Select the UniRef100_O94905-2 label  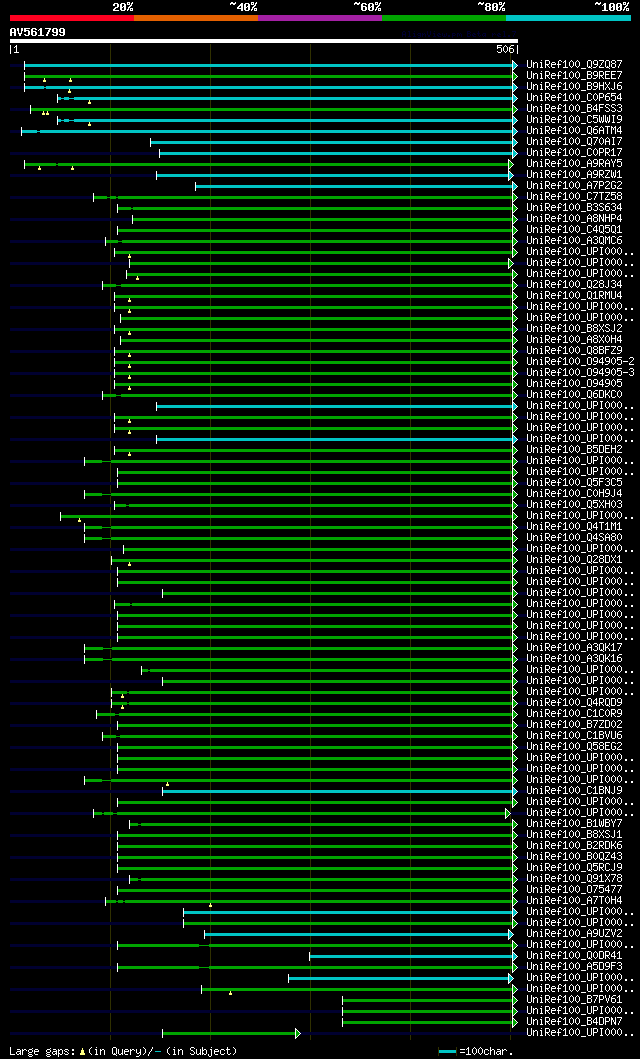[581, 362]
